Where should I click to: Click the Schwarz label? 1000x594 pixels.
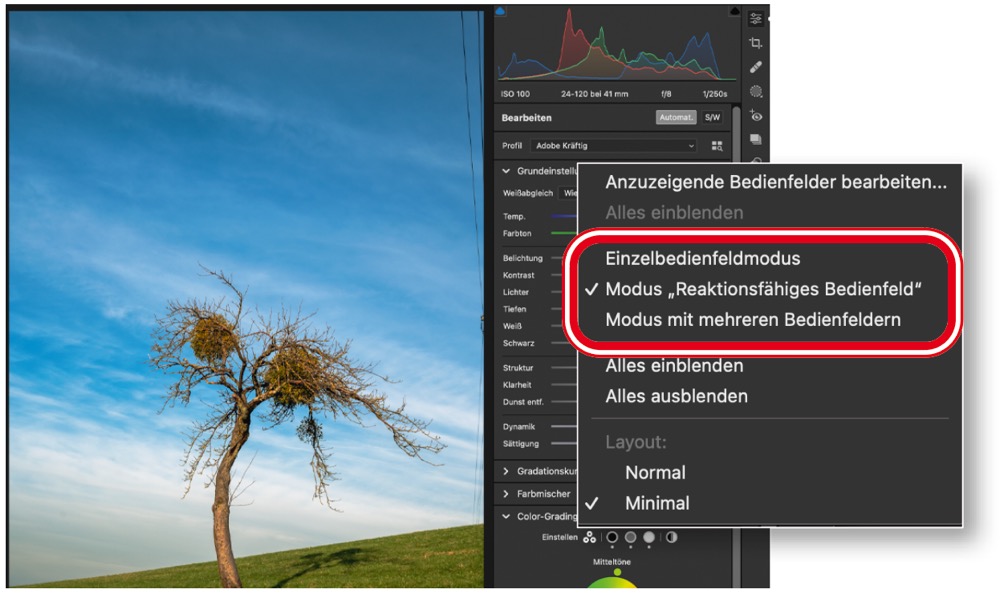tap(518, 343)
